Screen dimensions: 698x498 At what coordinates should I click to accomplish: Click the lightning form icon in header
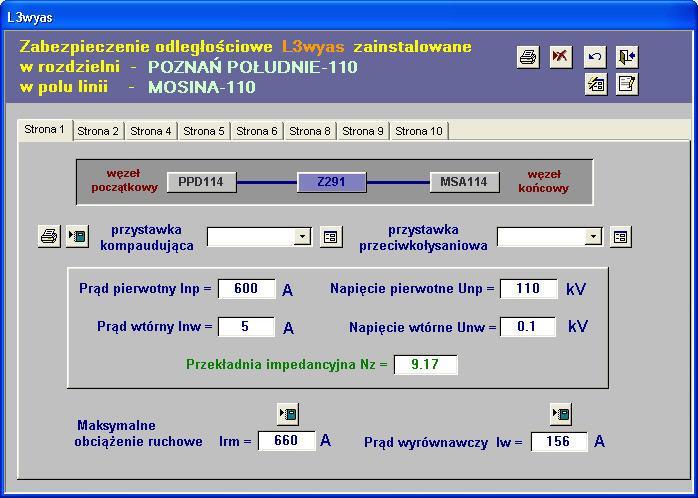tap(596, 84)
